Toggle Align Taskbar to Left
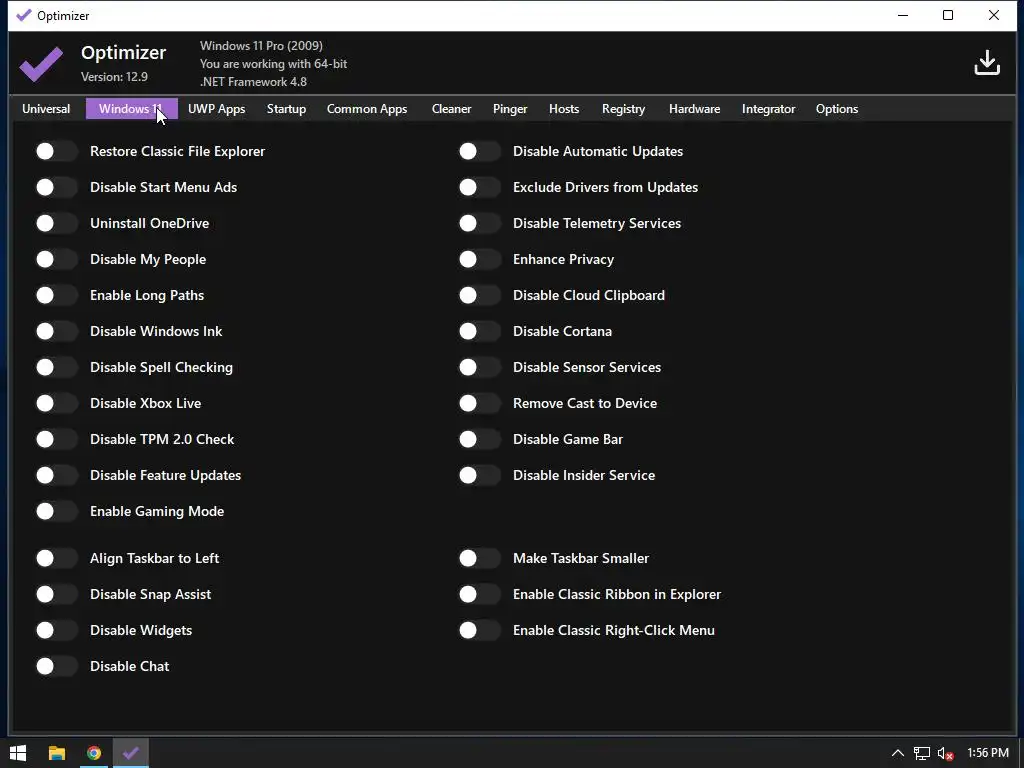Screen dimensions: 1024x768 pyautogui.click(x=56, y=558)
